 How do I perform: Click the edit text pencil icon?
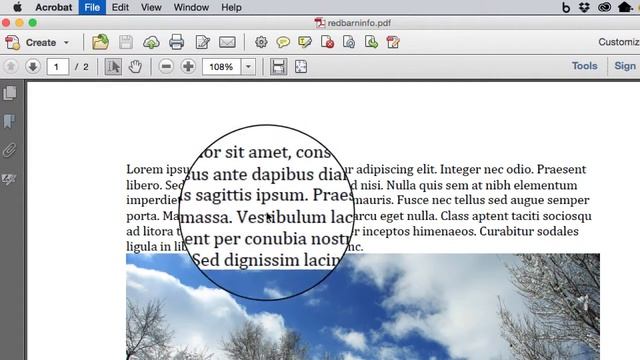pos(202,42)
